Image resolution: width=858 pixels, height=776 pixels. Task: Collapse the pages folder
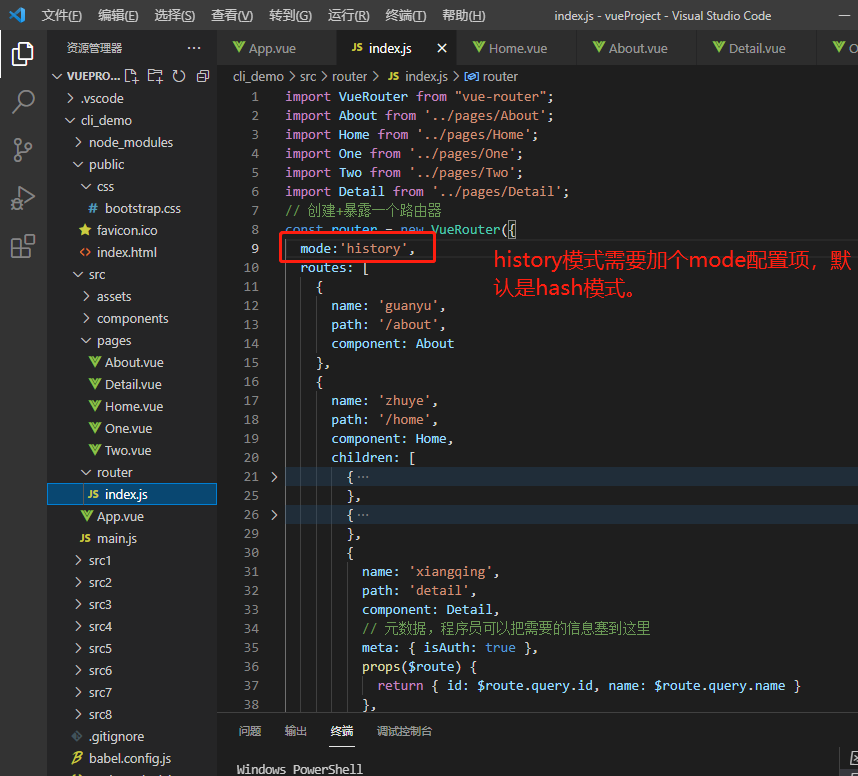(132, 340)
